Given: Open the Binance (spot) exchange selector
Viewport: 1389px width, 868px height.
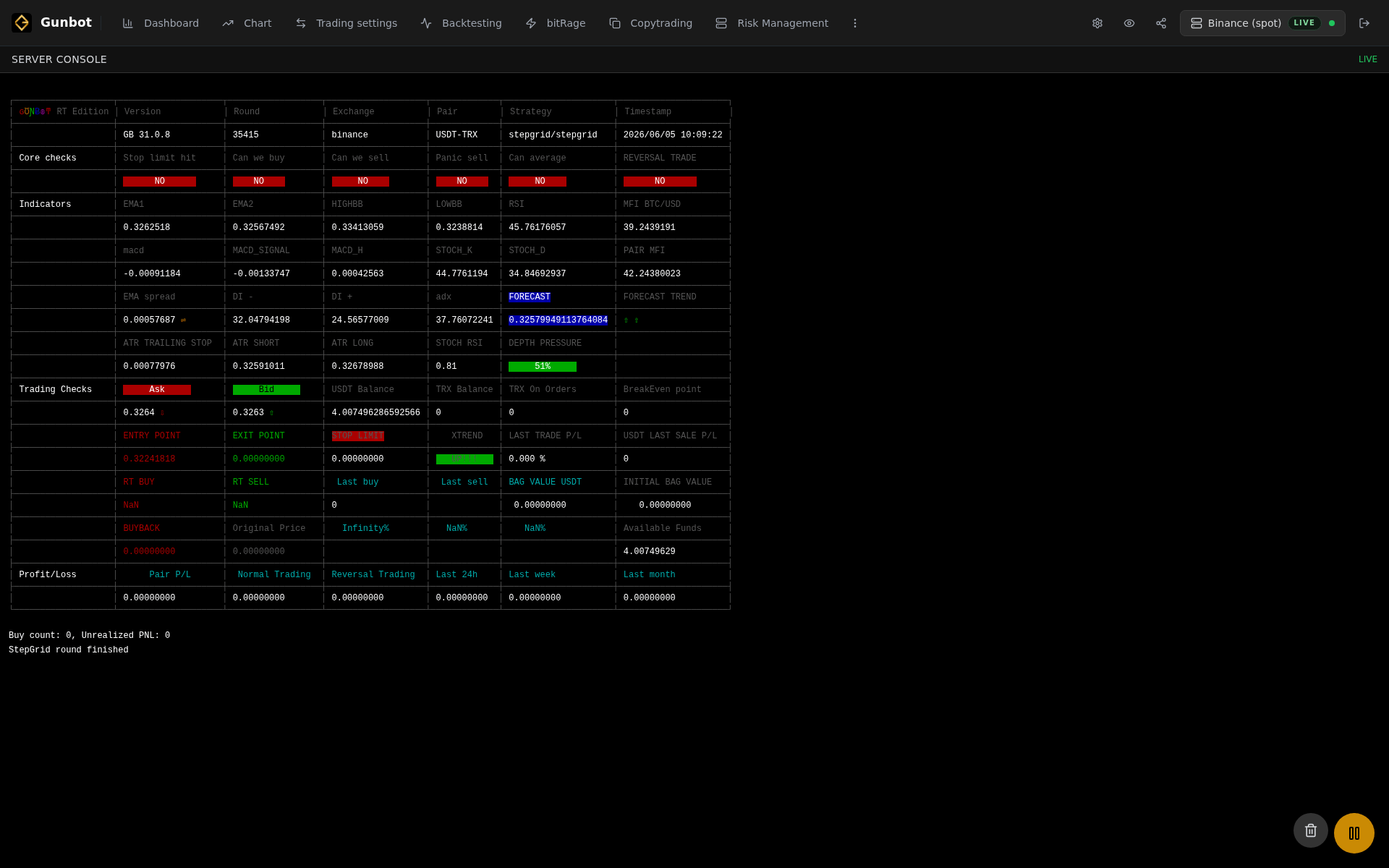Looking at the screenshot, I should click(1262, 23).
